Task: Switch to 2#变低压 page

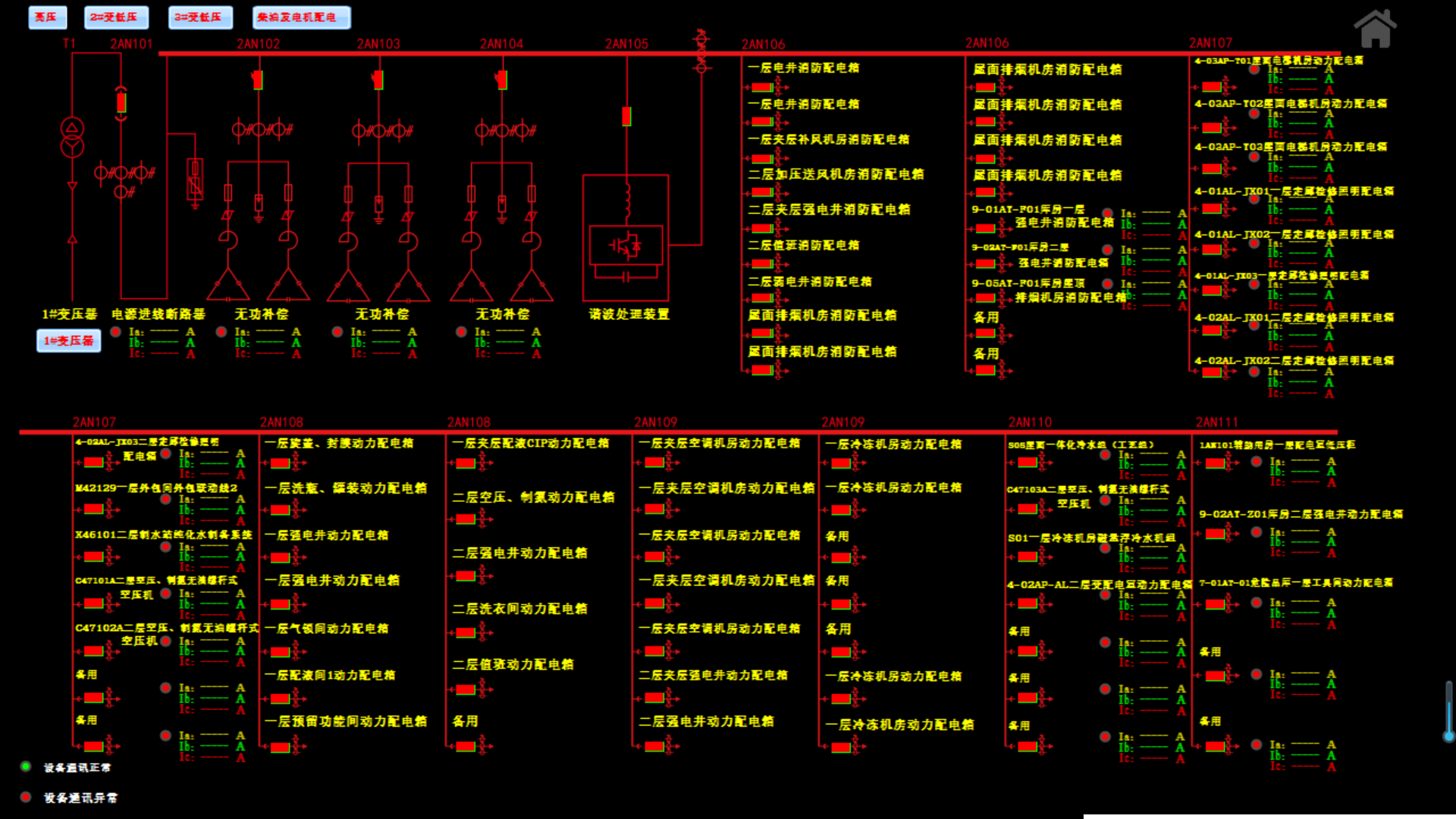Action: click(115, 17)
